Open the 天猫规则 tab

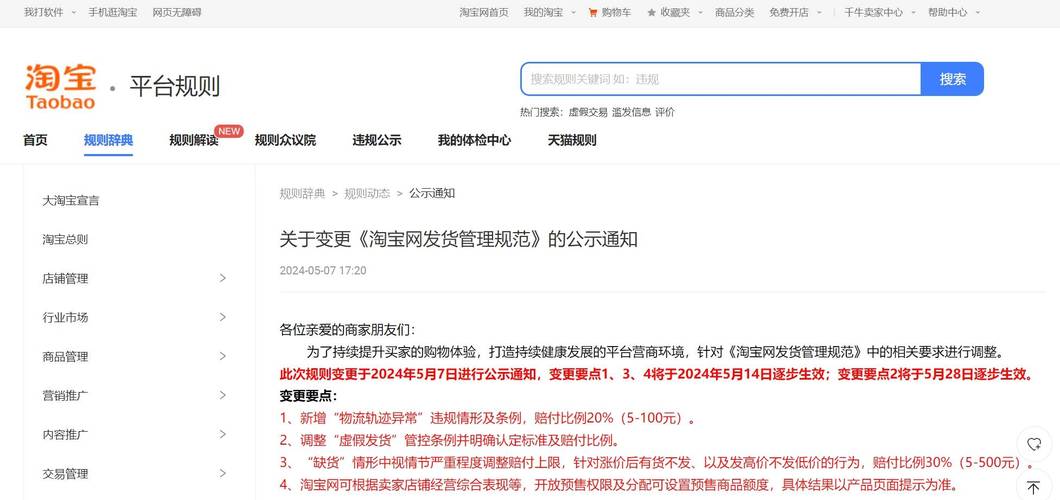click(572, 141)
